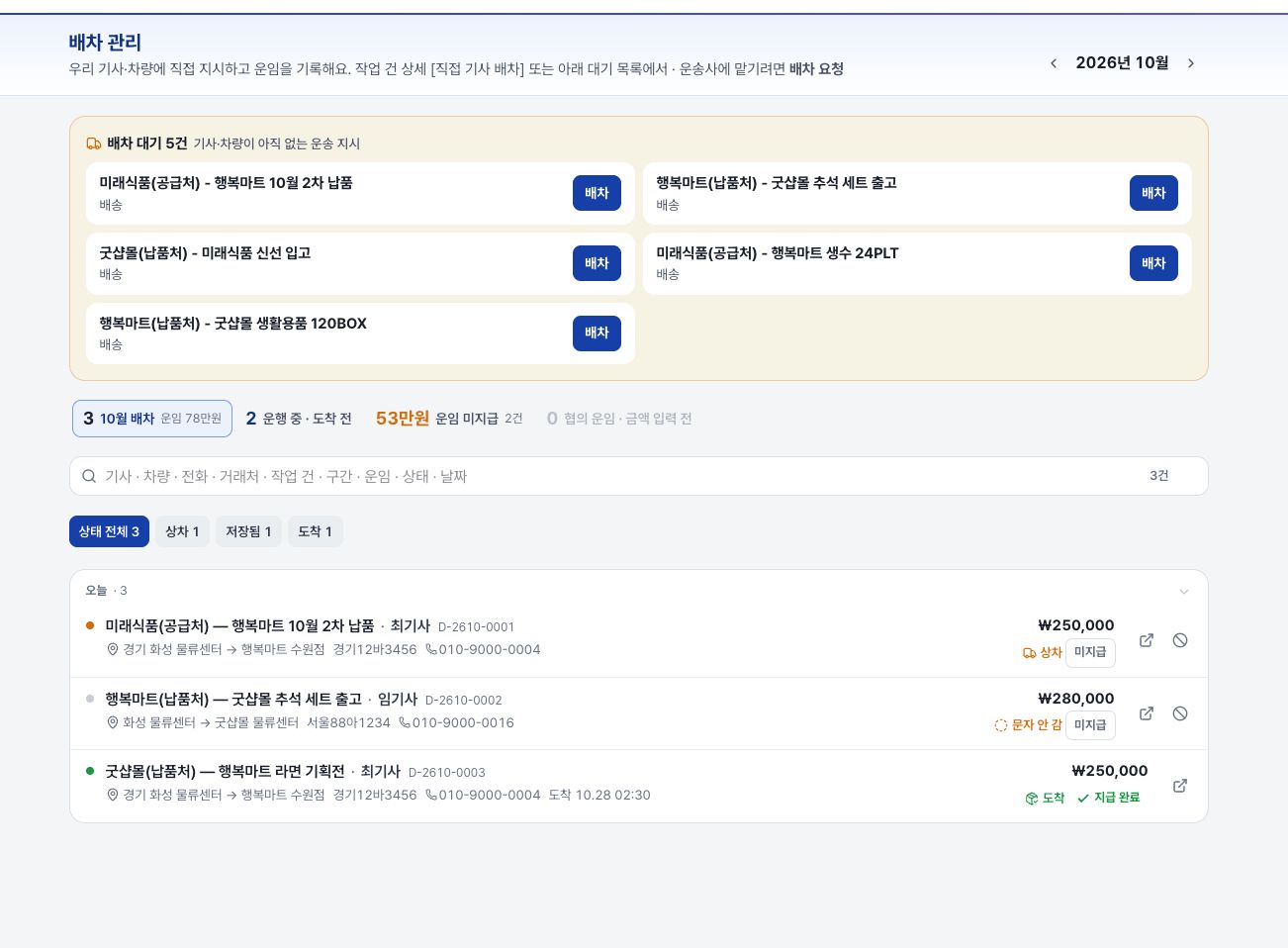Click the 2026년 10월 month label
This screenshot has width=1288, height=948.
tap(1122, 63)
